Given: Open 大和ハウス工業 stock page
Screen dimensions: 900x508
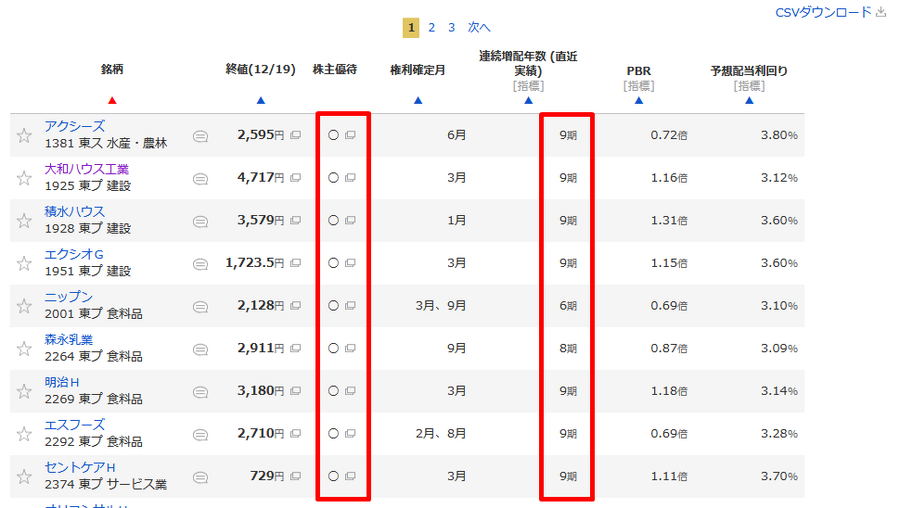Looking at the screenshot, I should 87,169.
